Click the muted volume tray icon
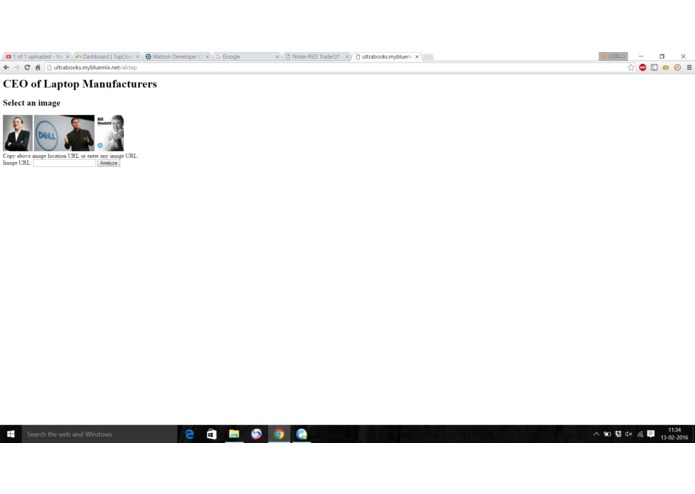The image size is (695, 494). [x=629, y=434]
